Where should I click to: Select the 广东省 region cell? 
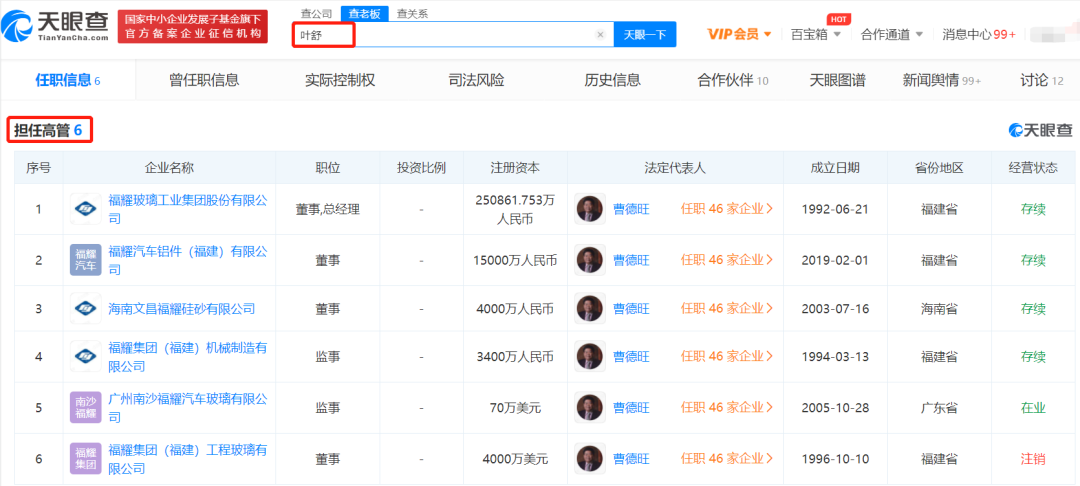coord(939,408)
